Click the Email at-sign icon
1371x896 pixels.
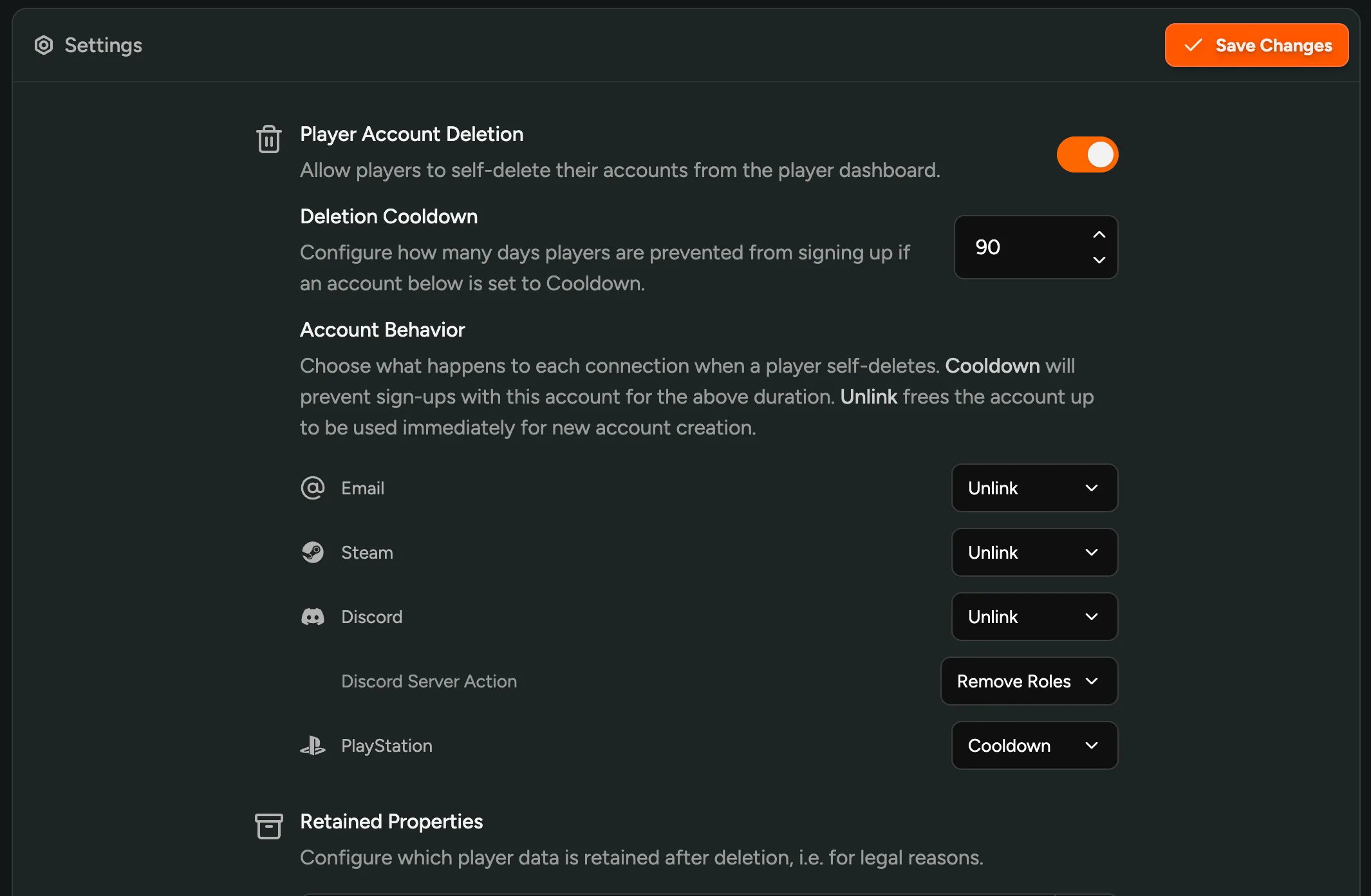click(313, 488)
